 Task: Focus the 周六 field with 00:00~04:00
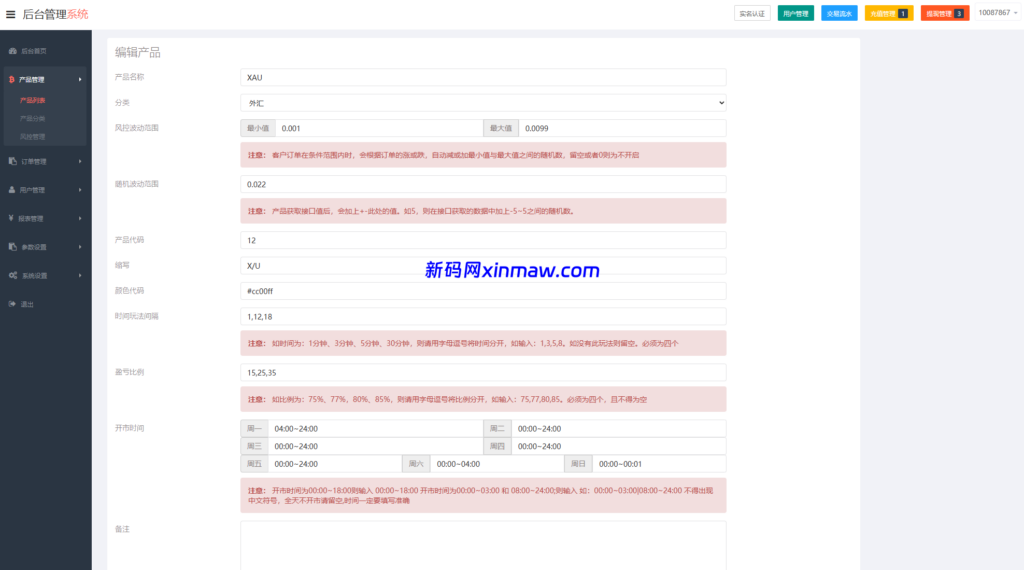point(497,464)
